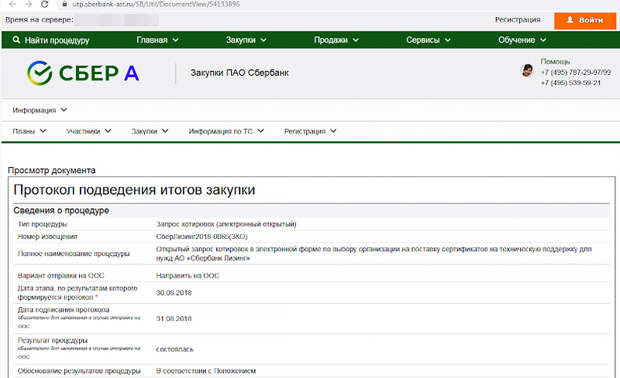Click состоялась result value
Image resolution: width=620 pixels, height=378 pixels.
click(x=175, y=350)
